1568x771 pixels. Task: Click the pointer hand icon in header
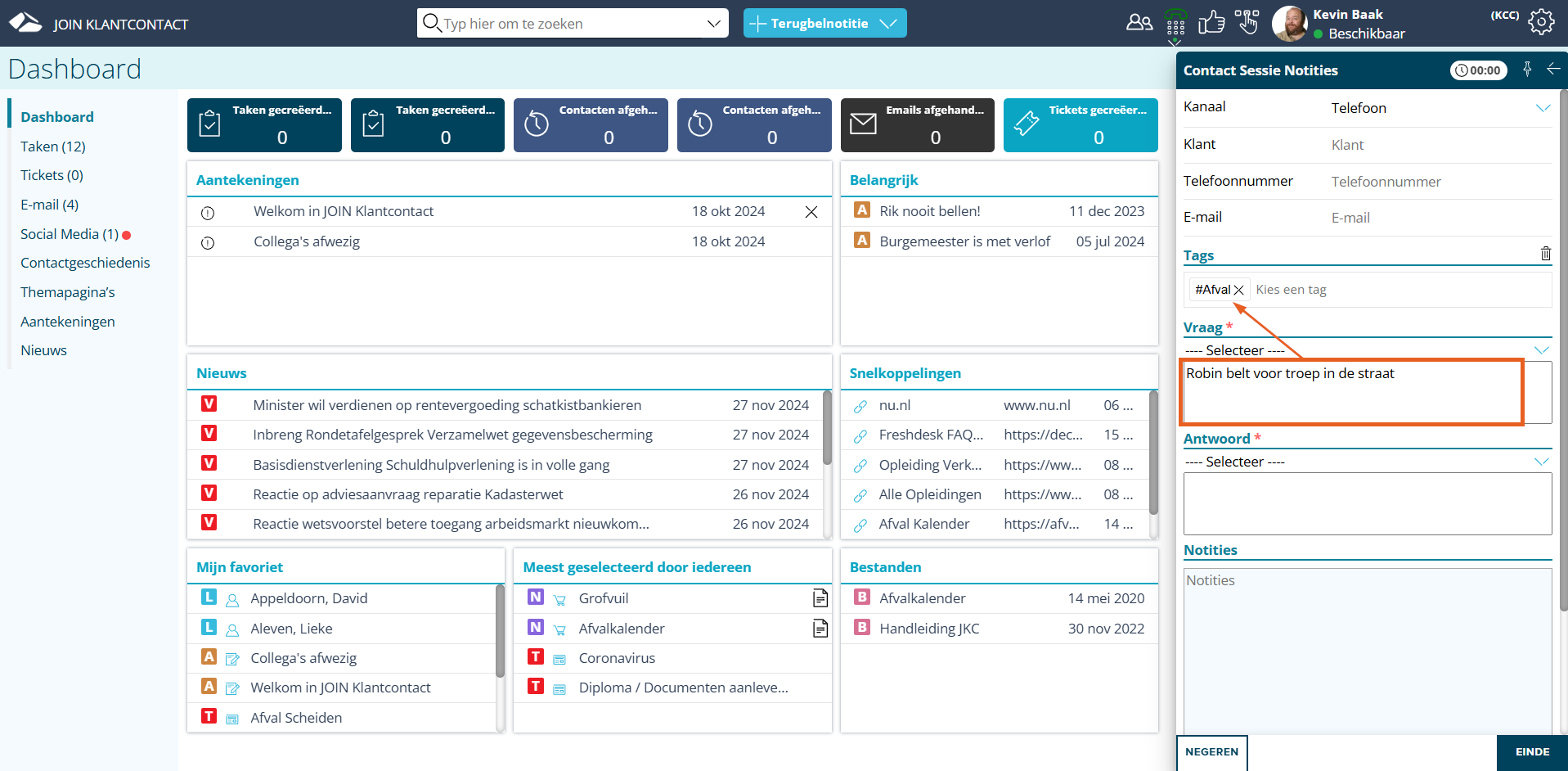click(1247, 22)
